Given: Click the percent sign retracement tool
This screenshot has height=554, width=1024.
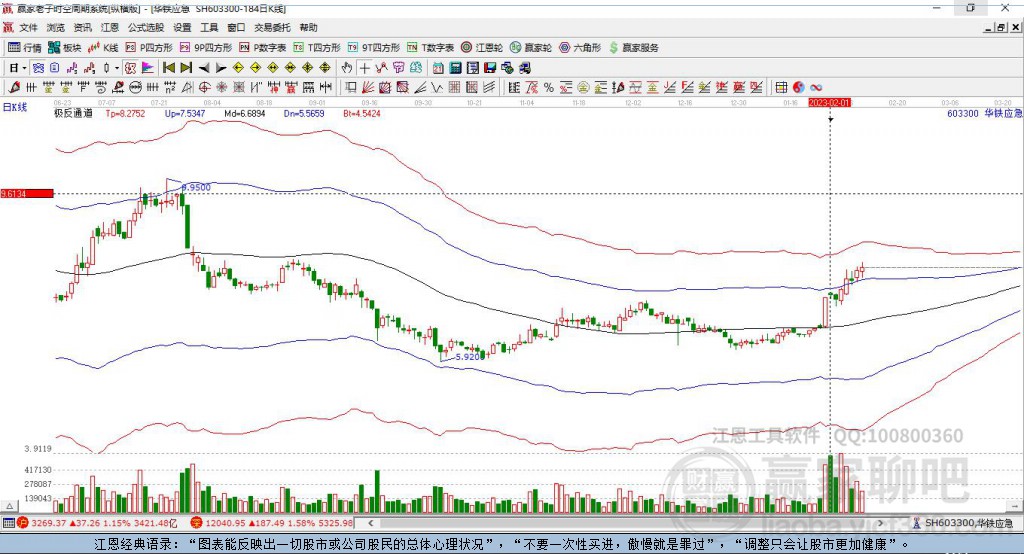Looking at the screenshot, I should [549, 88].
